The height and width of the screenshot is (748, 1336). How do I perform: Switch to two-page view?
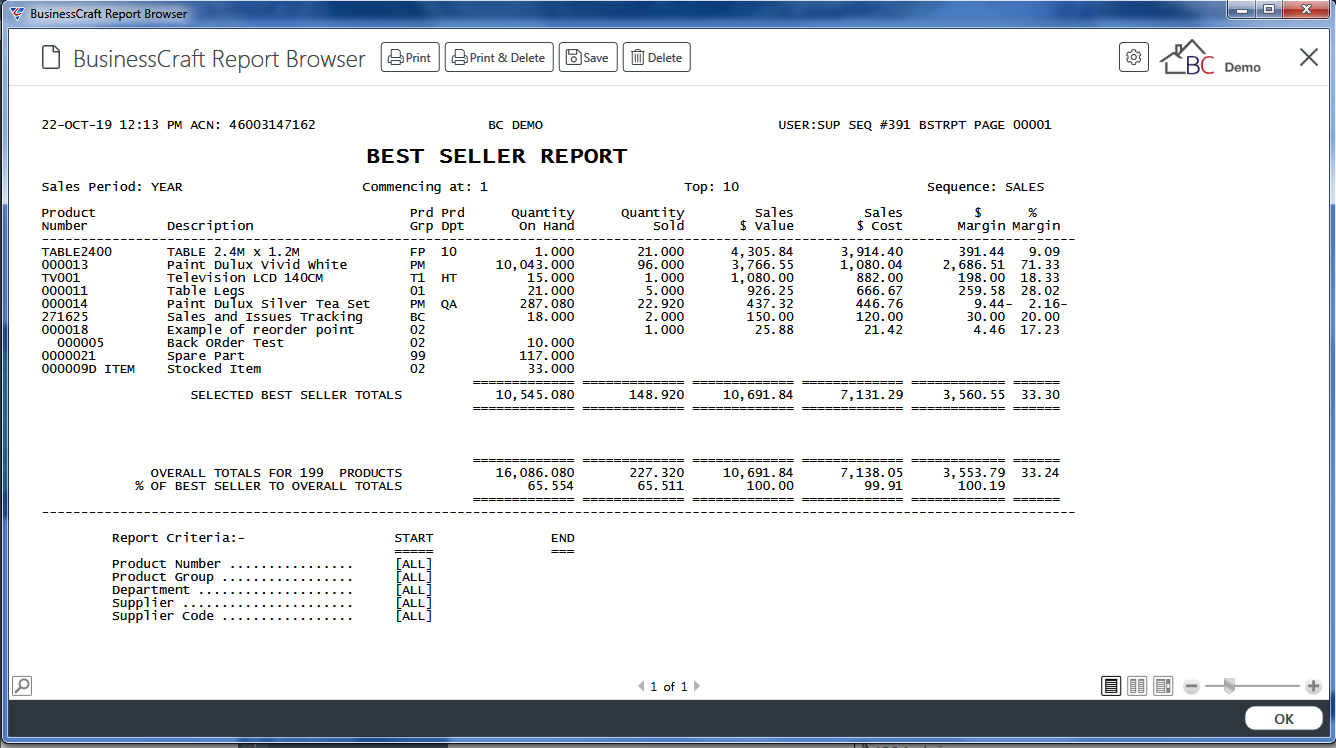tap(1137, 686)
